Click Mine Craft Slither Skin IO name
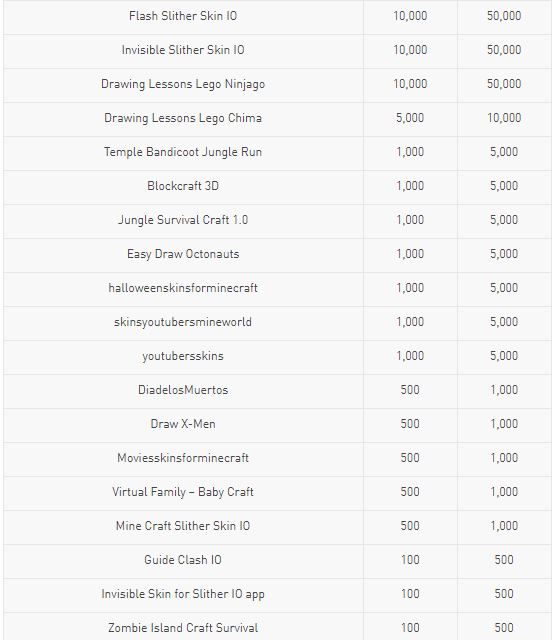 [x=183, y=526]
